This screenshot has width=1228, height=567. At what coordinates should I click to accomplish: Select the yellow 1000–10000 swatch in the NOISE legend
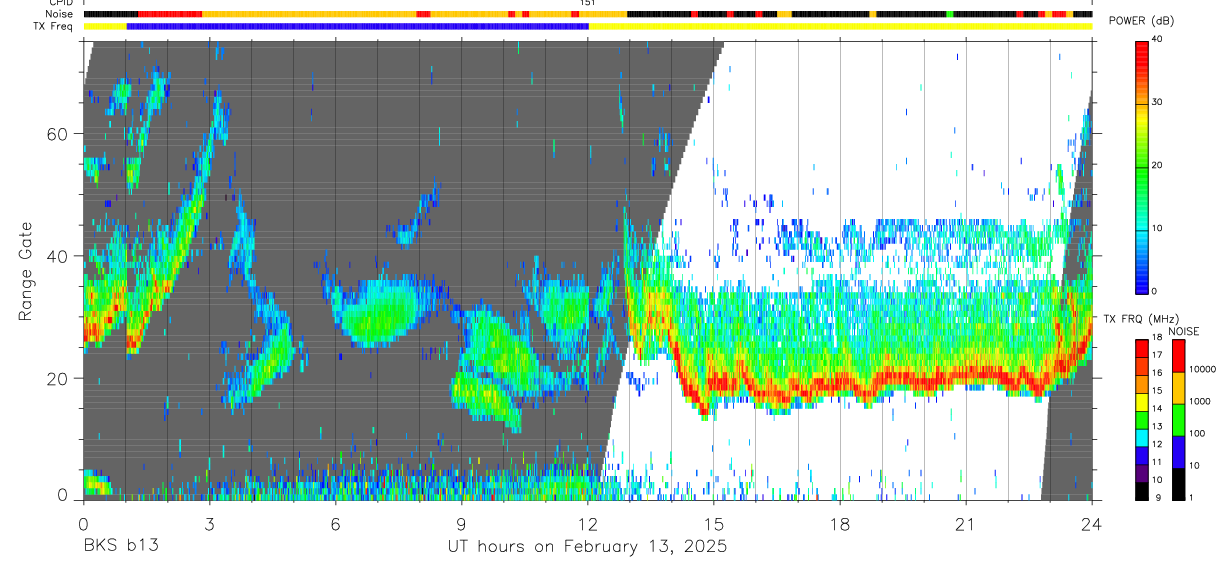[1178, 388]
